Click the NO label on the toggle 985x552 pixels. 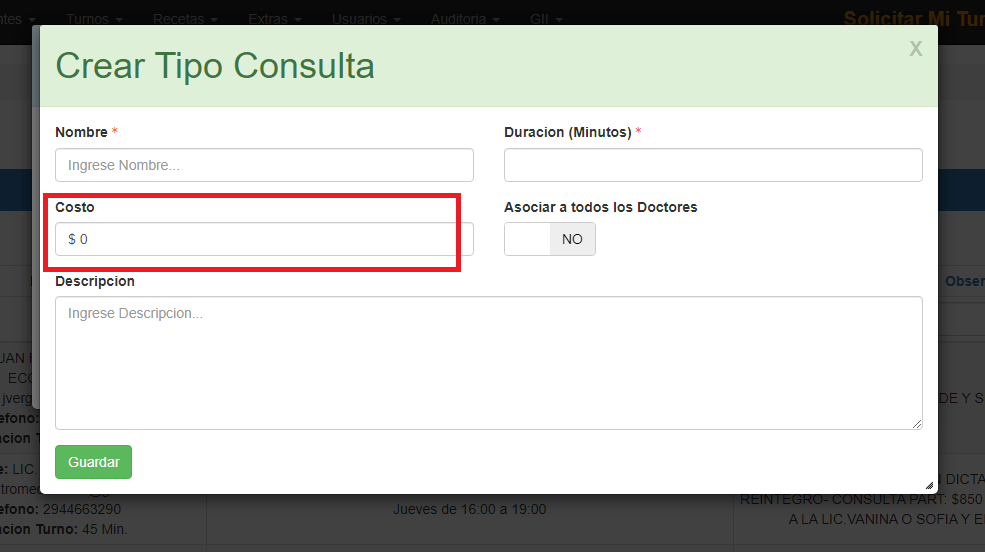pyautogui.click(x=572, y=239)
